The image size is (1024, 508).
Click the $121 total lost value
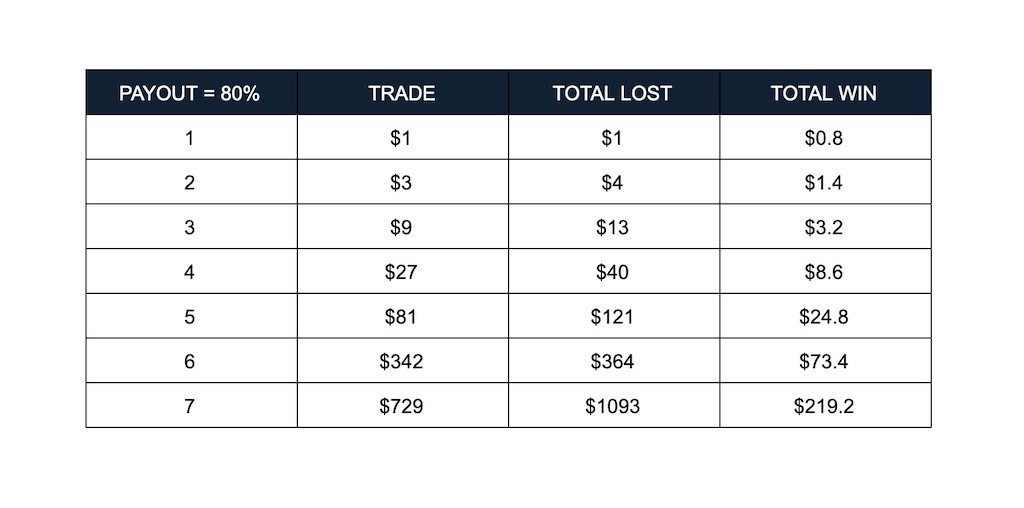click(x=612, y=317)
